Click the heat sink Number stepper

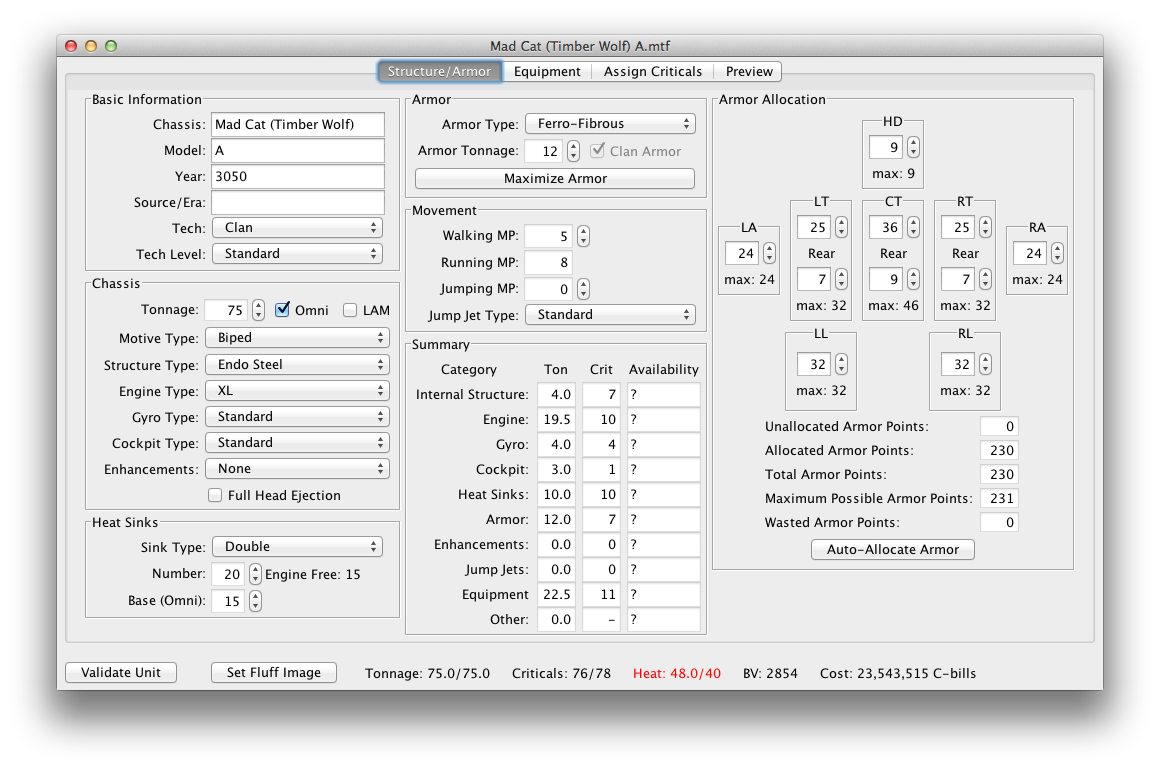coord(255,574)
